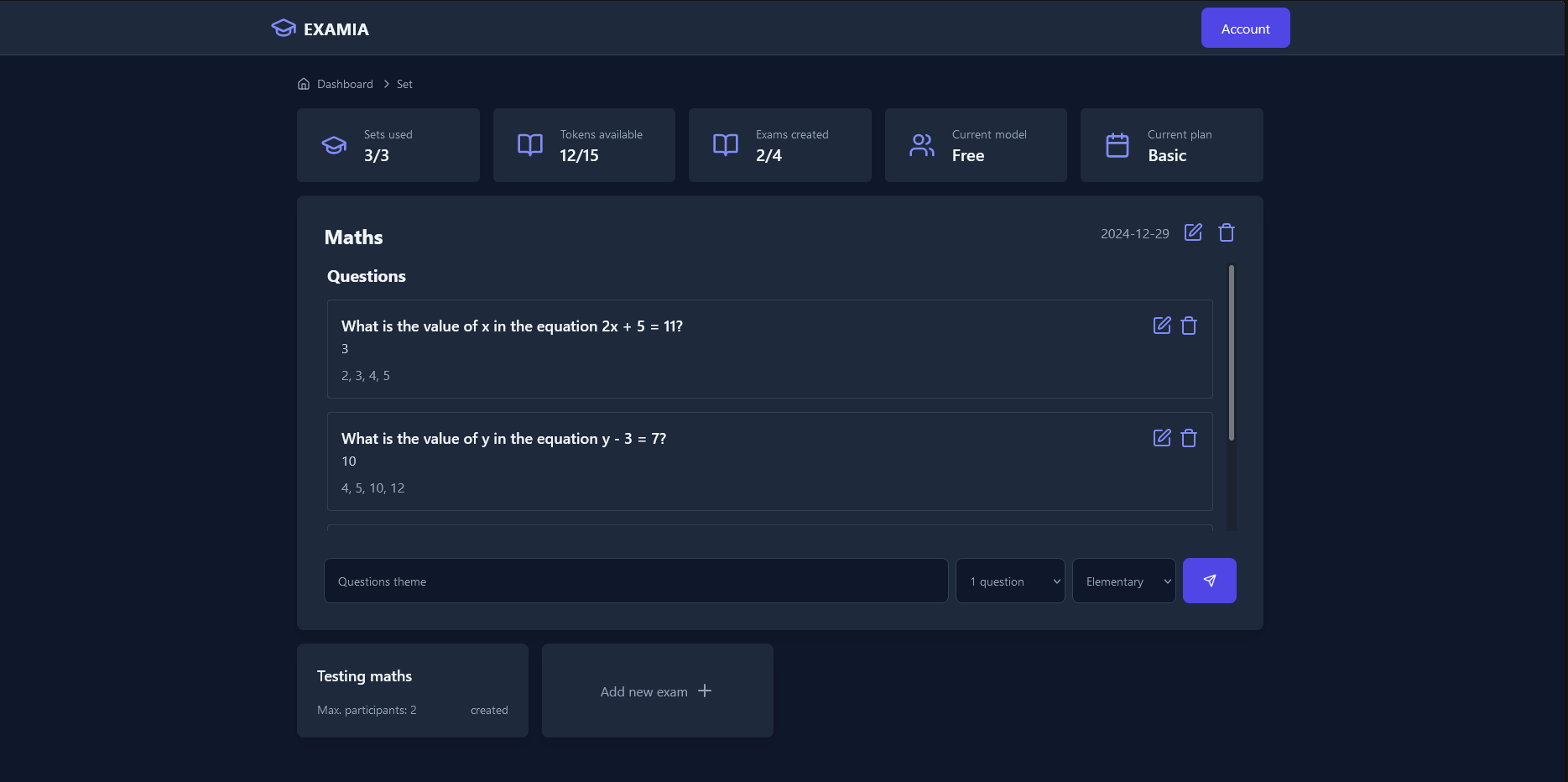The image size is (1568, 782).
Task: Edit the 2x + 5 = 11 question
Action: coord(1161,326)
